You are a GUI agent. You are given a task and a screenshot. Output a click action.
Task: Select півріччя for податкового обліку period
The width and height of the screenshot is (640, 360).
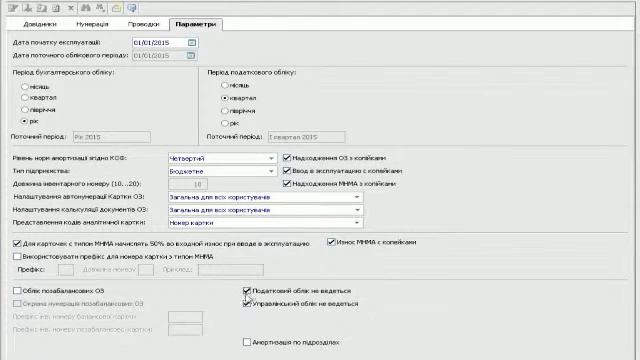point(224,111)
